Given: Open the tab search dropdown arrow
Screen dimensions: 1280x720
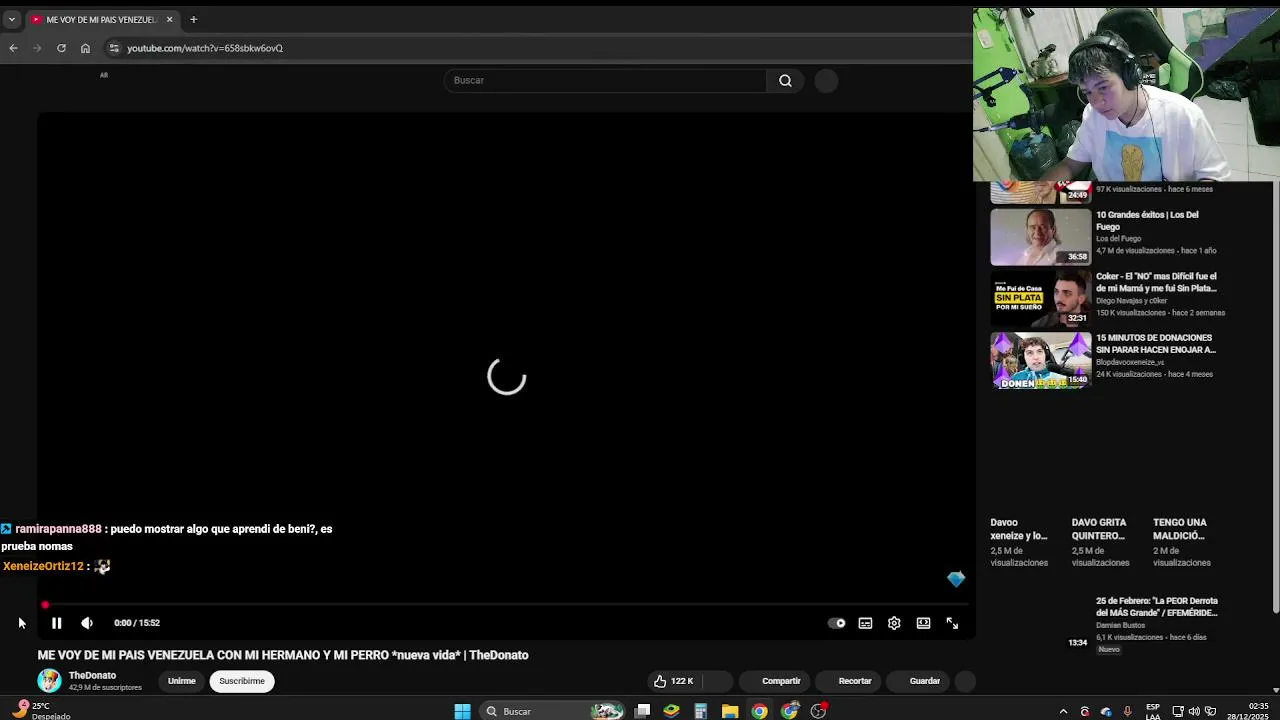Looking at the screenshot, I should 11,19.
